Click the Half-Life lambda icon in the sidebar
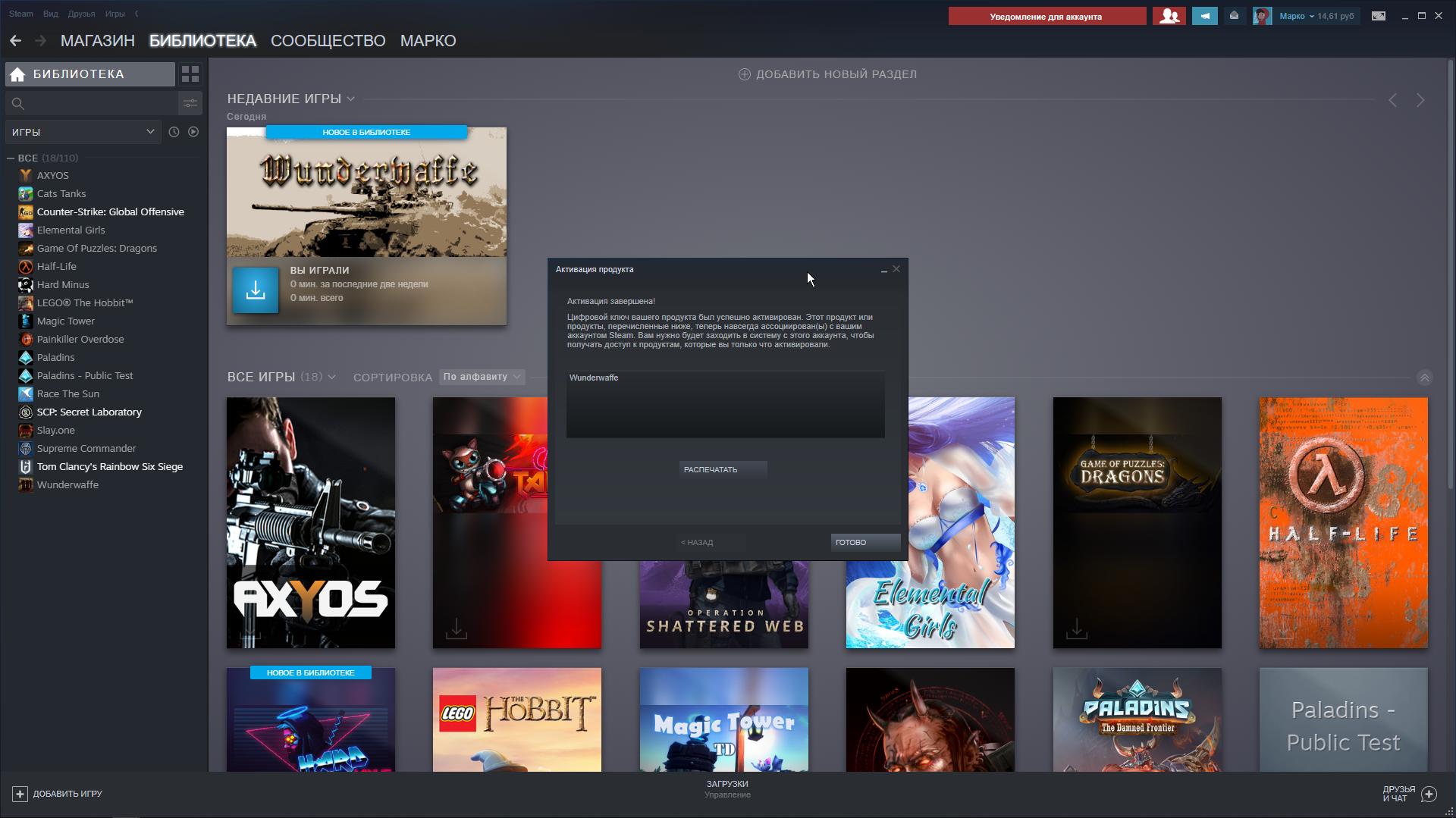 pos(26,267)
